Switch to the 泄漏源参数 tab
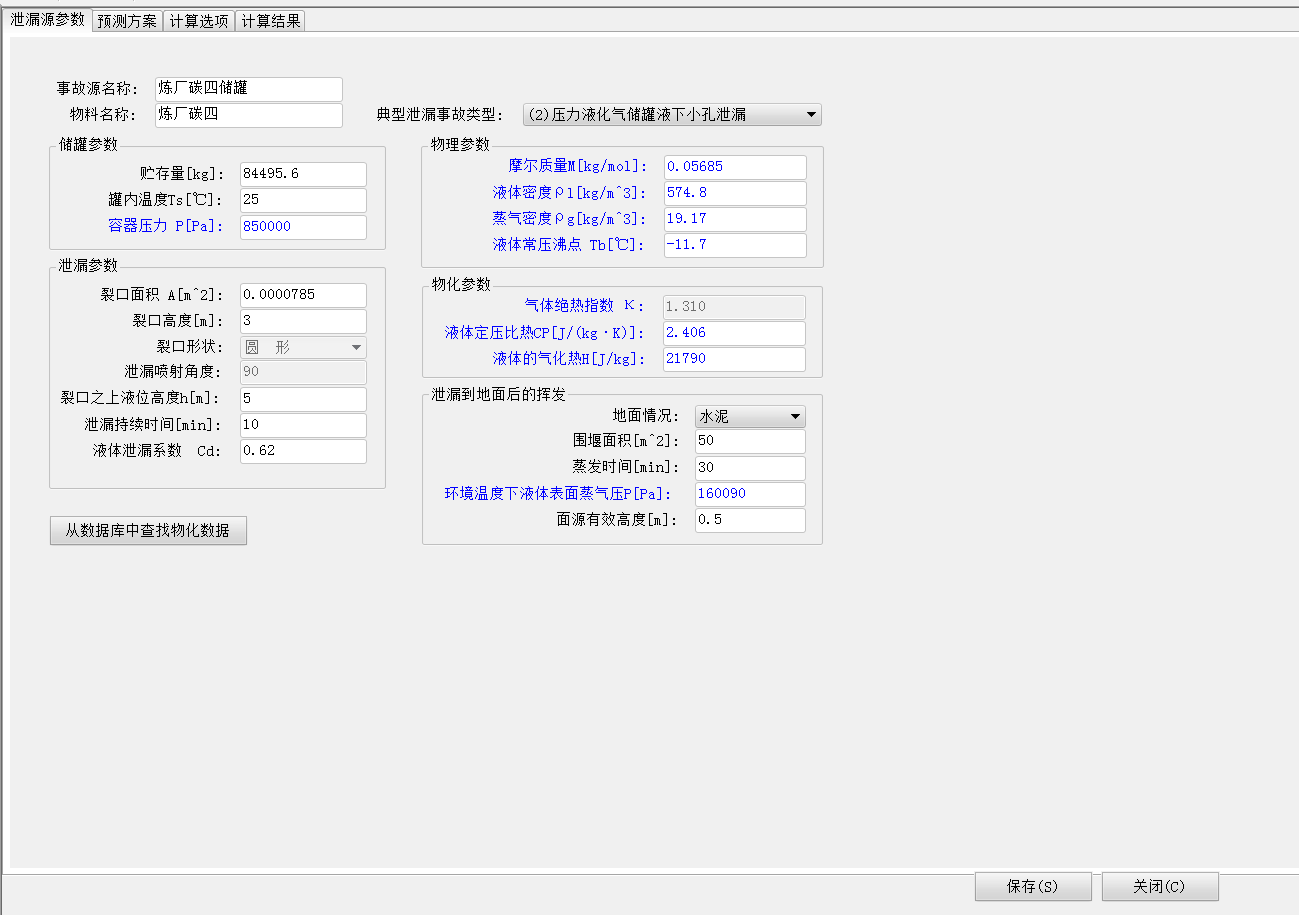This screenshot has height=915, width=1299. coord(47,19)
